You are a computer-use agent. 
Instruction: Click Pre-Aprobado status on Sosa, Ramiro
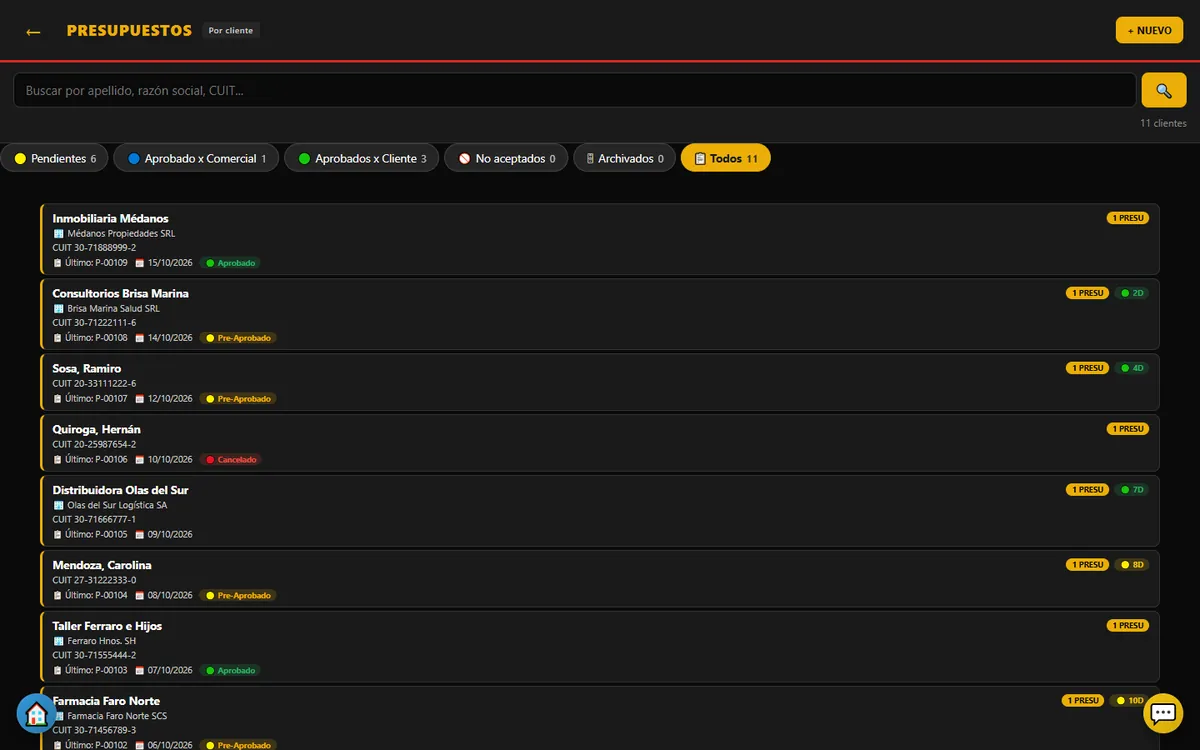(238, 399)
